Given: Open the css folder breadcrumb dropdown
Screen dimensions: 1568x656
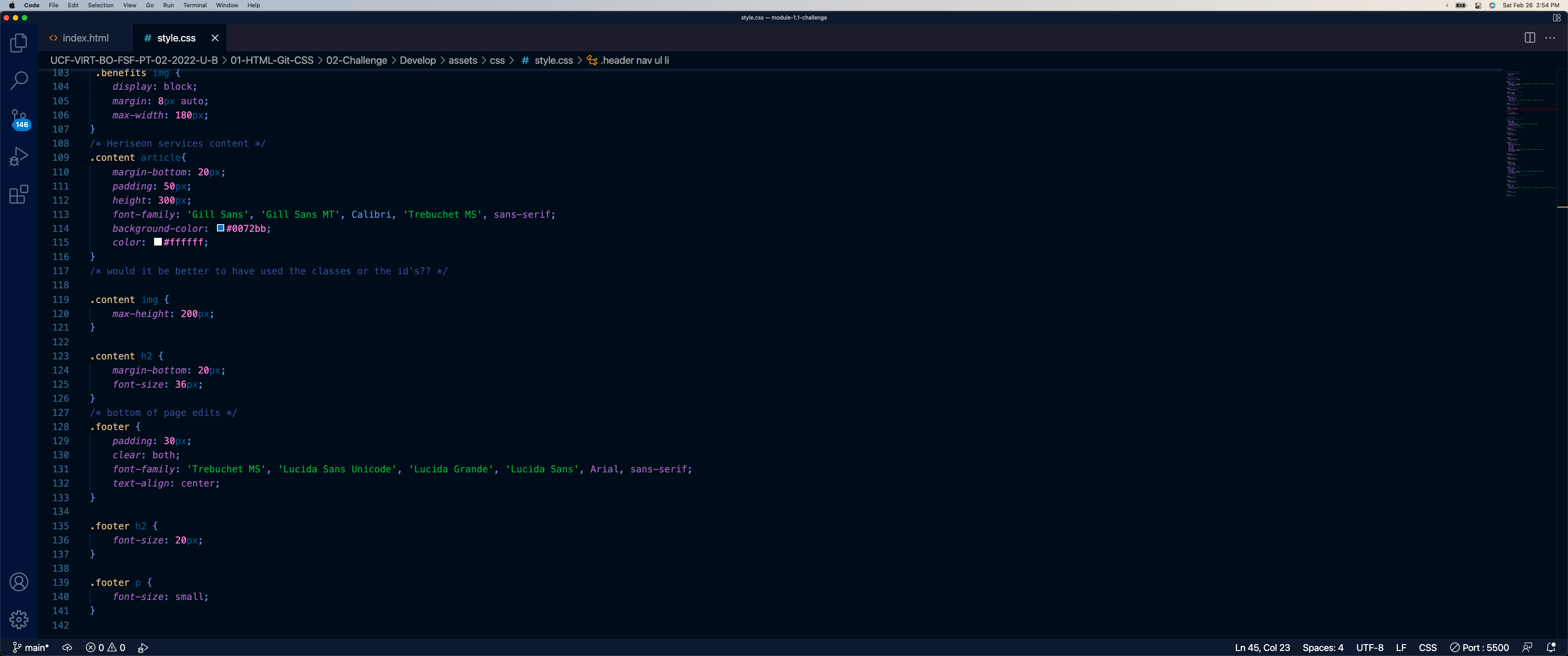Looking at the screenshot, I should point(498,60).
